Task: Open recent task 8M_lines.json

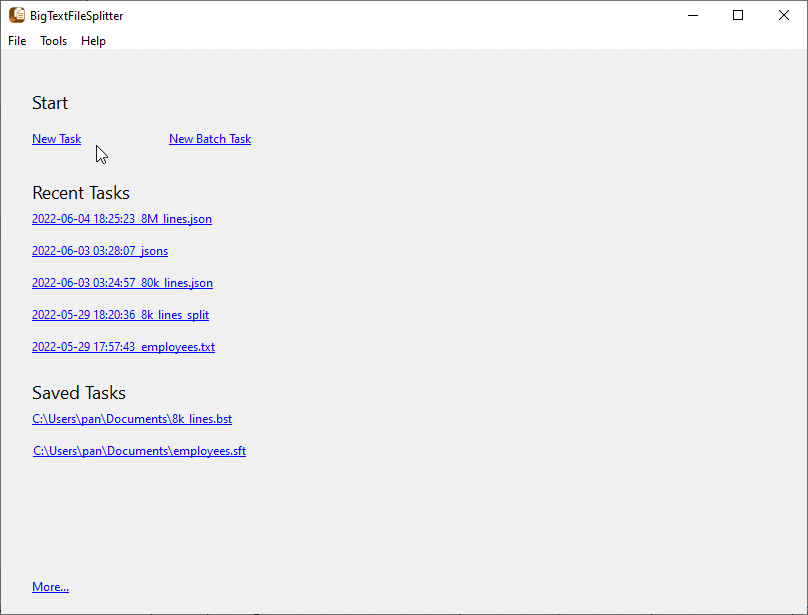Action: pos(122,219)
